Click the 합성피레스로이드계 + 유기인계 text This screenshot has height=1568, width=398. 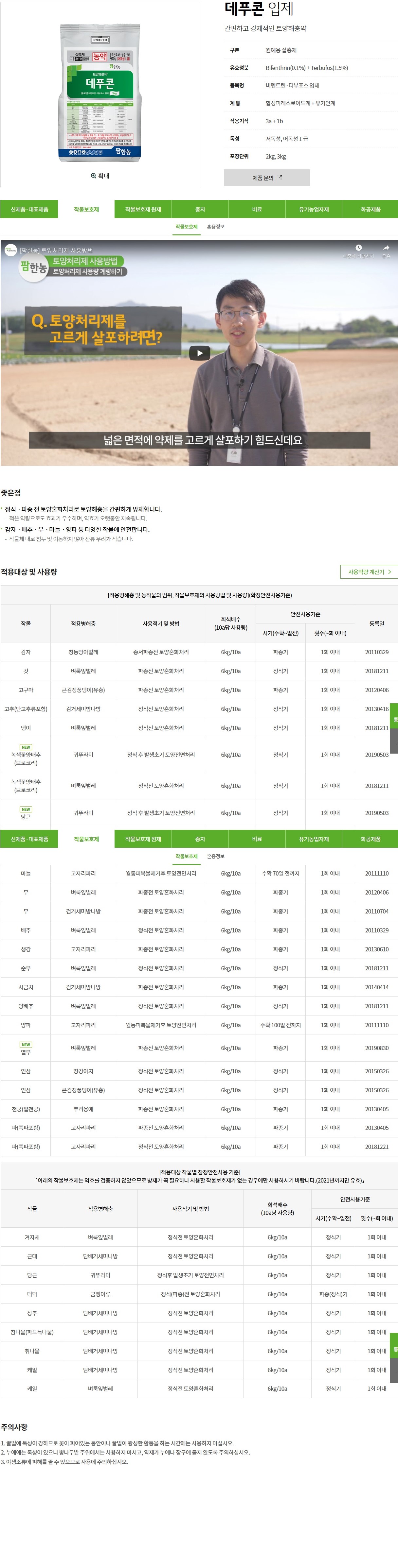(300, 103)
